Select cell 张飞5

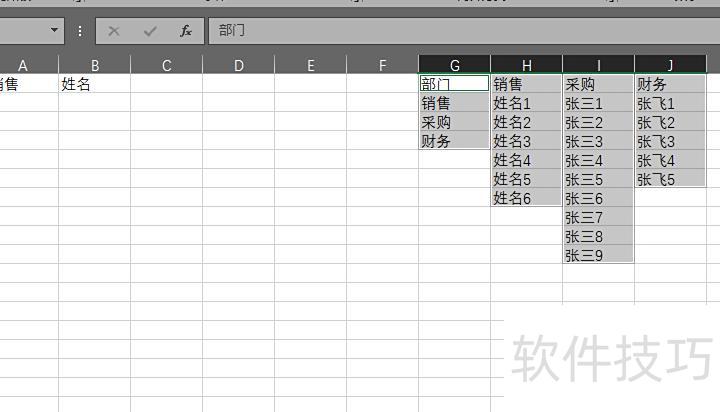pyautogui.click(x=670, y=179)
